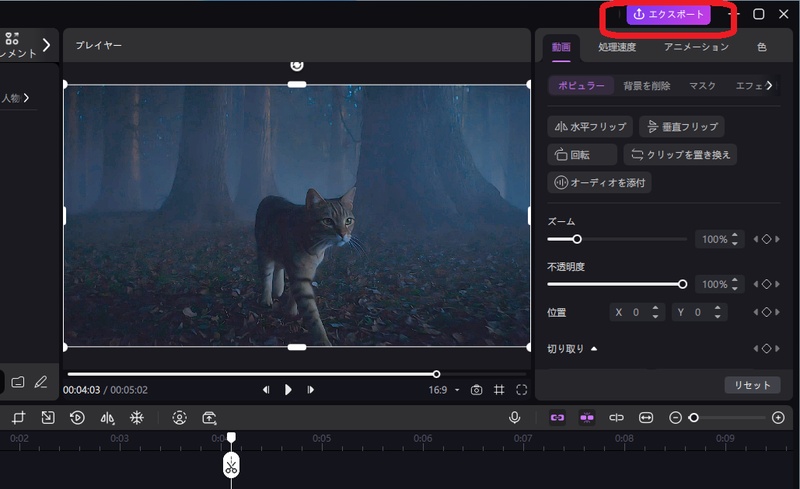Open the speed/playback clock tool icon
Image resolution: width=800 pixels, height=489 pixels.
pos(77,418)
